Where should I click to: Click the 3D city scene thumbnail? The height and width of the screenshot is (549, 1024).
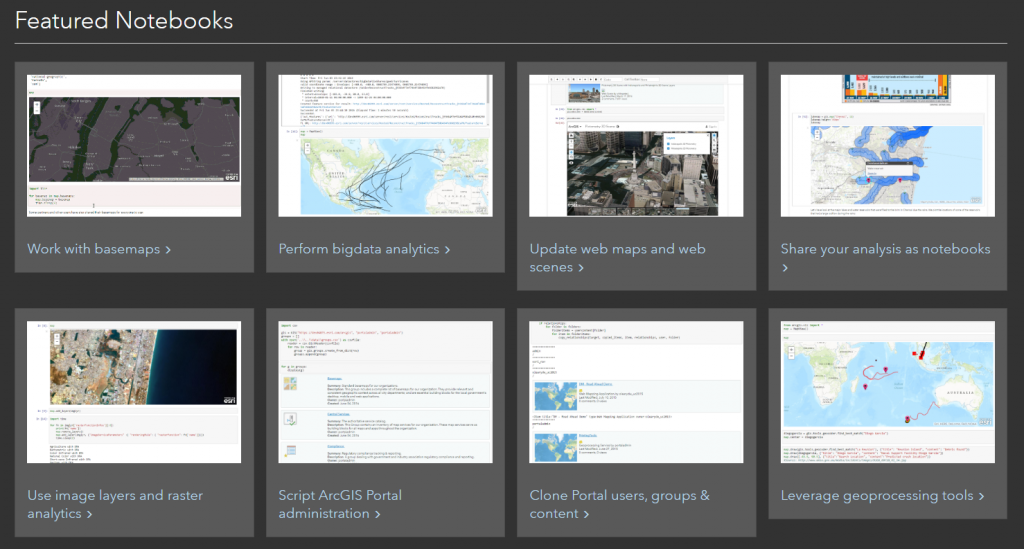636,146
